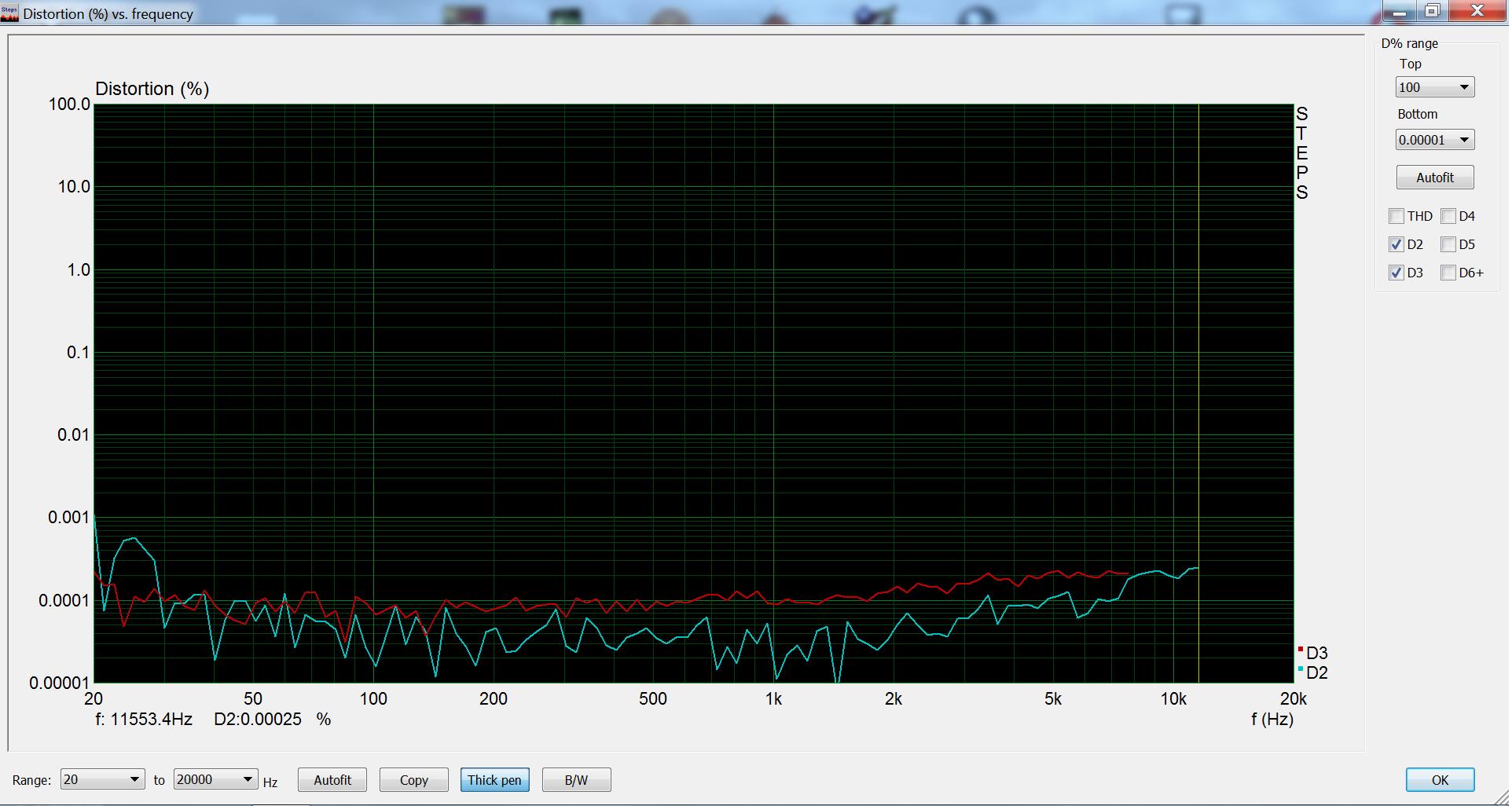Click the B/W button
The width and height of the screenshot is (1512, 806).
576,780
